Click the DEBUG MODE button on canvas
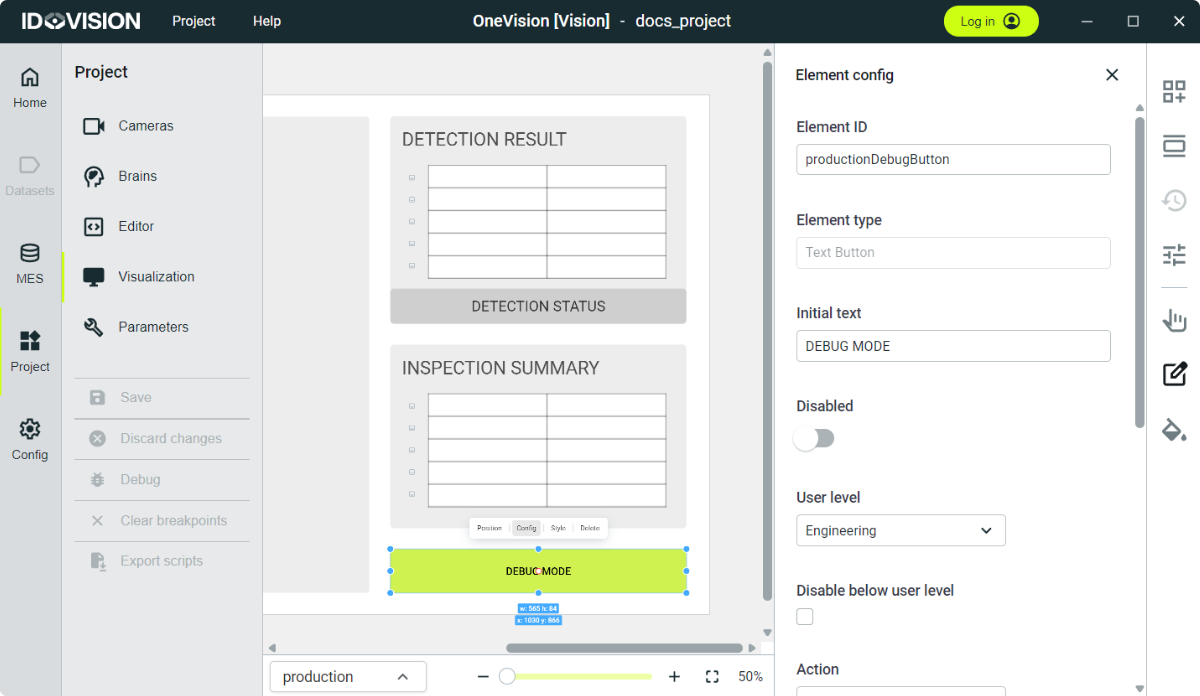The image size is (1200, 696). [x=538, y=571]
